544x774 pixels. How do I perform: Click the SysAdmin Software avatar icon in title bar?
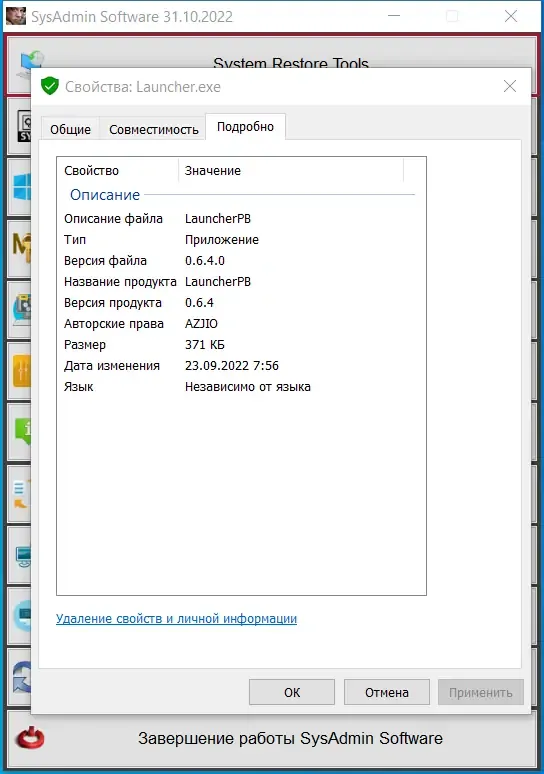point(16,16)
